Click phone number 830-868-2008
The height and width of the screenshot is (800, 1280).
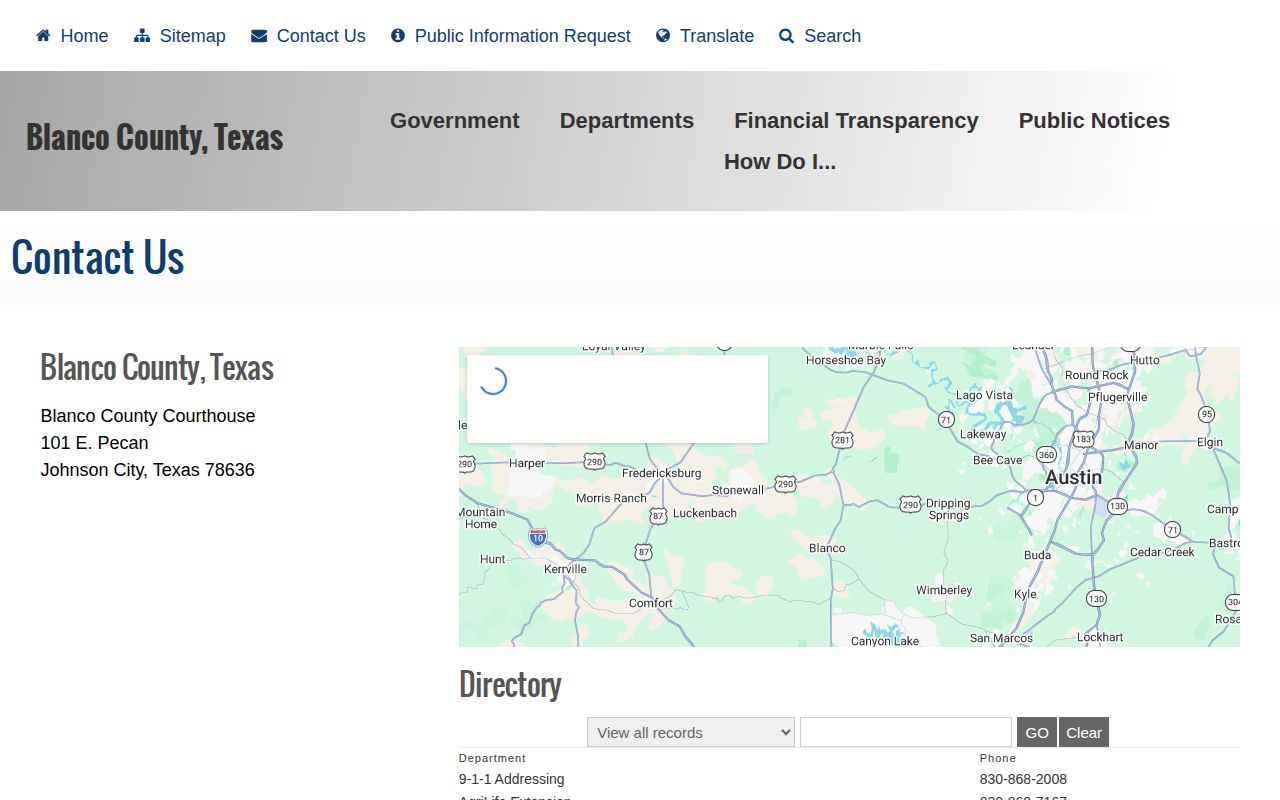pos(1023,779)
